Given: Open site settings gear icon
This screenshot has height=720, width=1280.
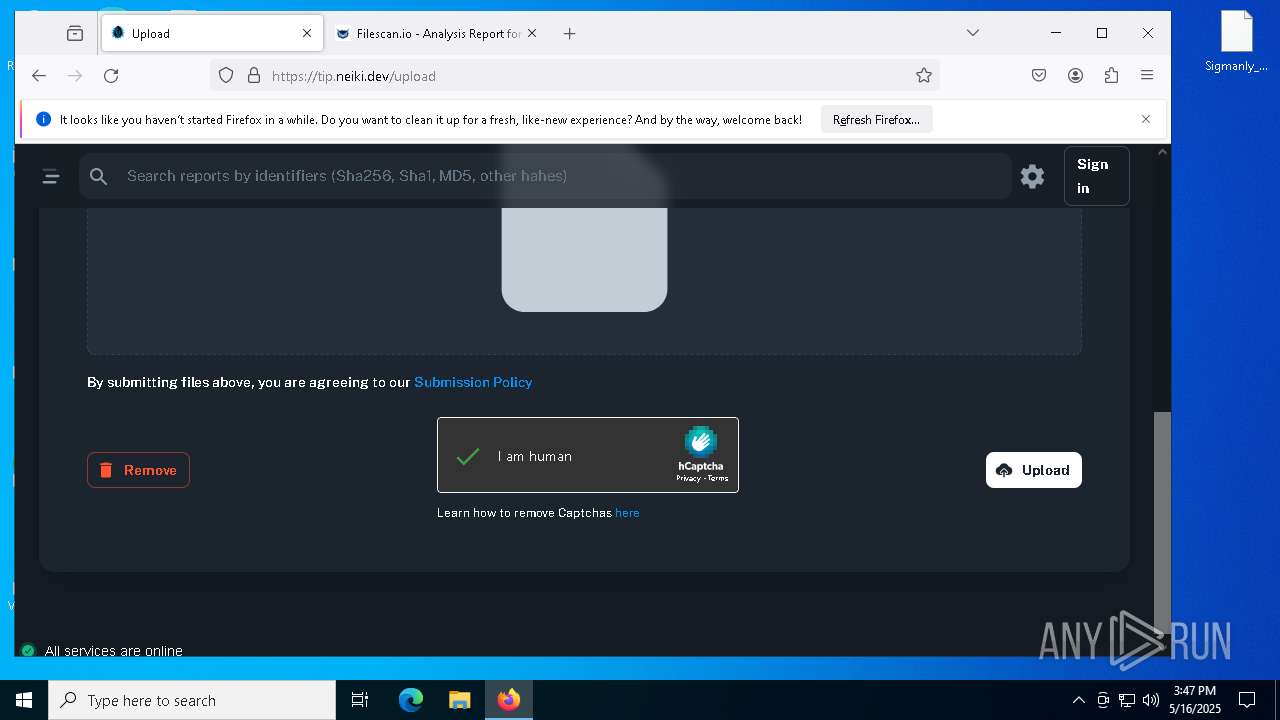Looking at the screenshot, I should (x=1032, y=177).
